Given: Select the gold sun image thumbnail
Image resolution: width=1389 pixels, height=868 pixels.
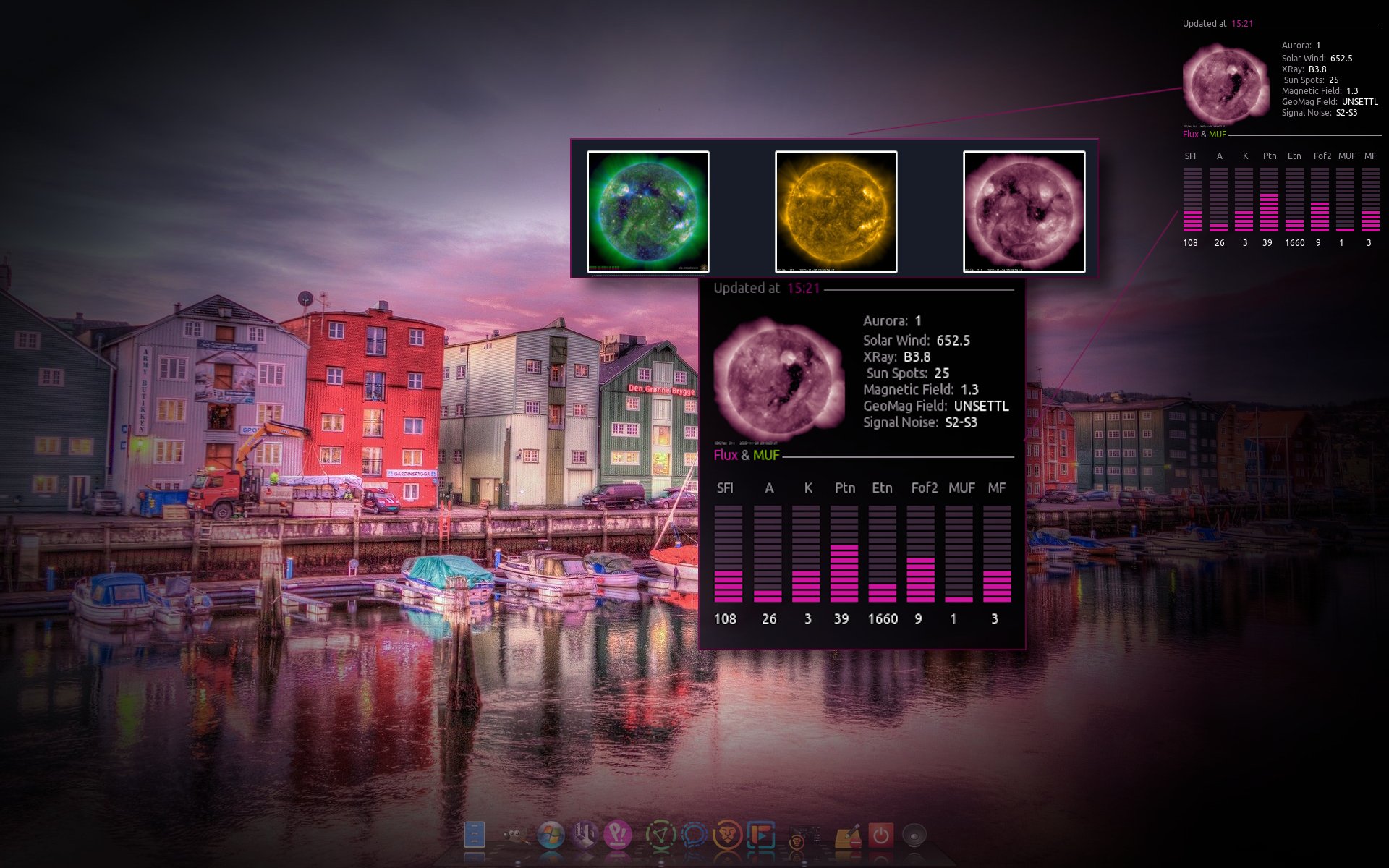Looking at the screenshot, I should (x=836, y=210).
